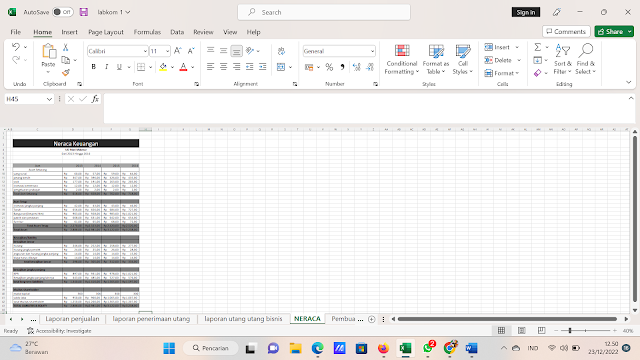Click the Borders icon
Image resolution: width=640 pixels, height=360 pixels.
point(141,67)
